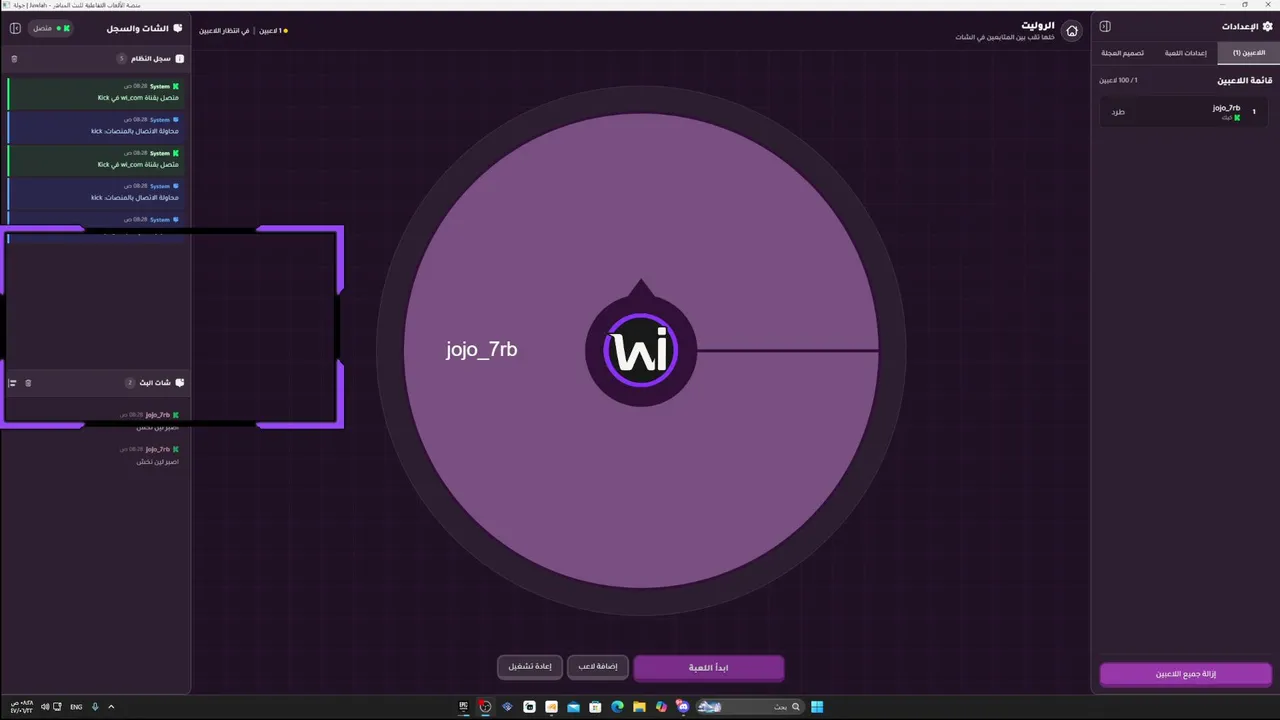Open Microsoft Edge from the taskbar
The width and height of the screenshot is (1280, 720).
coord(617,707)
